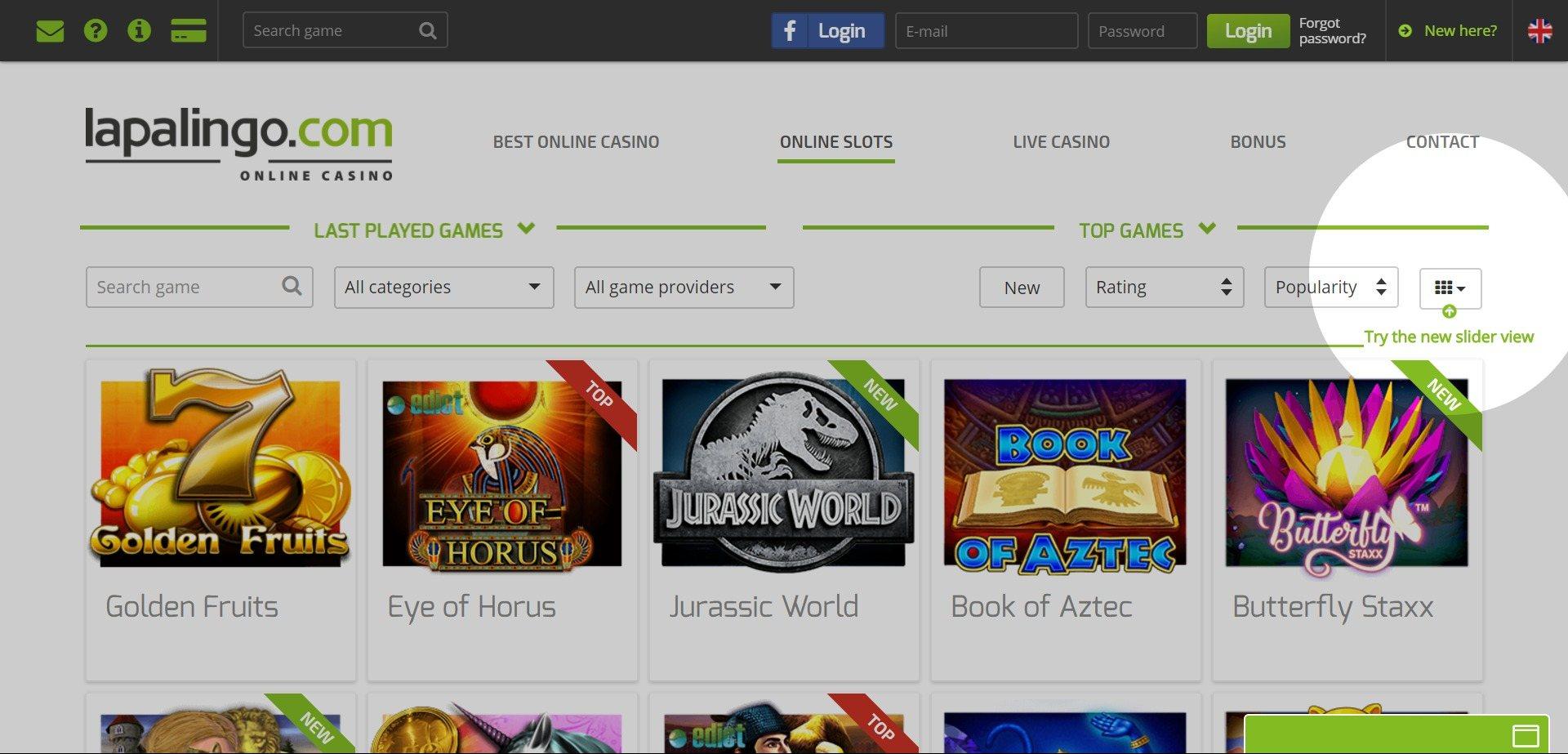Click the magnifier in top search bar
This screenshot has height=754, width=1568.
427,31
